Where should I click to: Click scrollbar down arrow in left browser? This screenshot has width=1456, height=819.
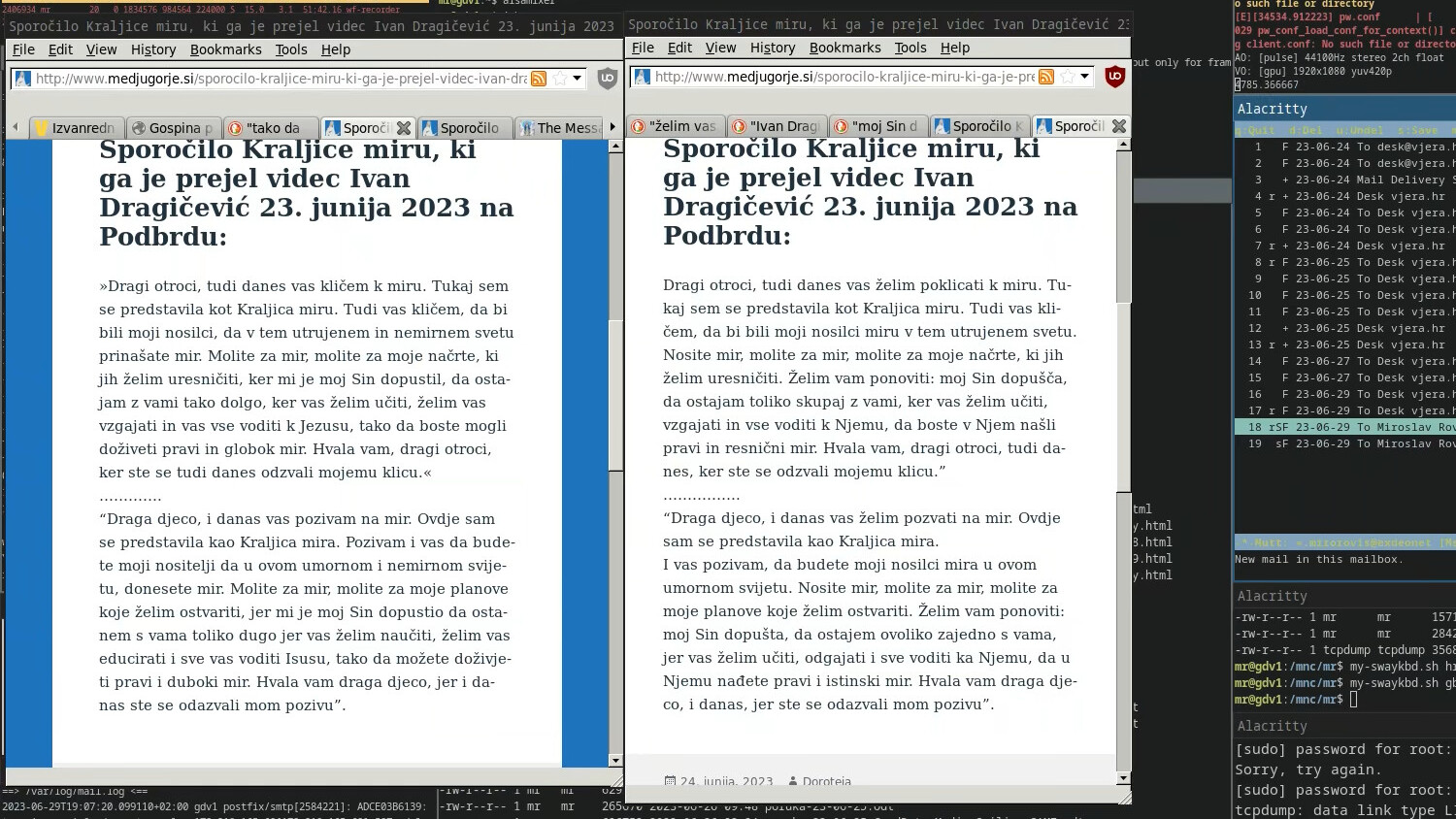point(615,761)
